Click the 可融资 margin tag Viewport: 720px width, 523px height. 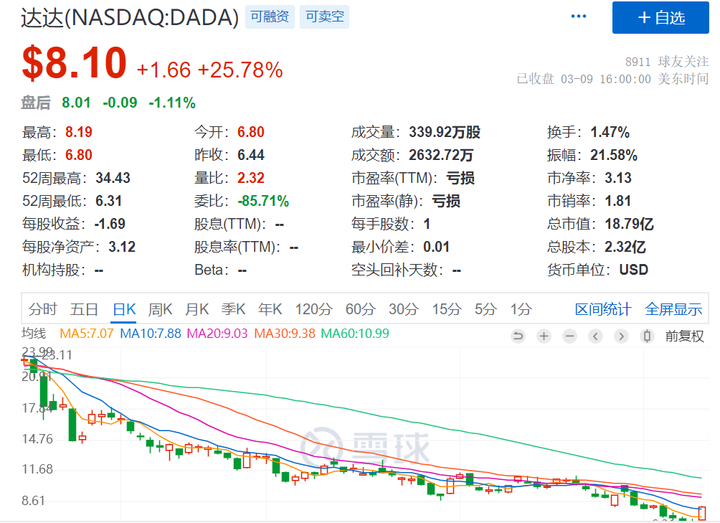(270, 17)
